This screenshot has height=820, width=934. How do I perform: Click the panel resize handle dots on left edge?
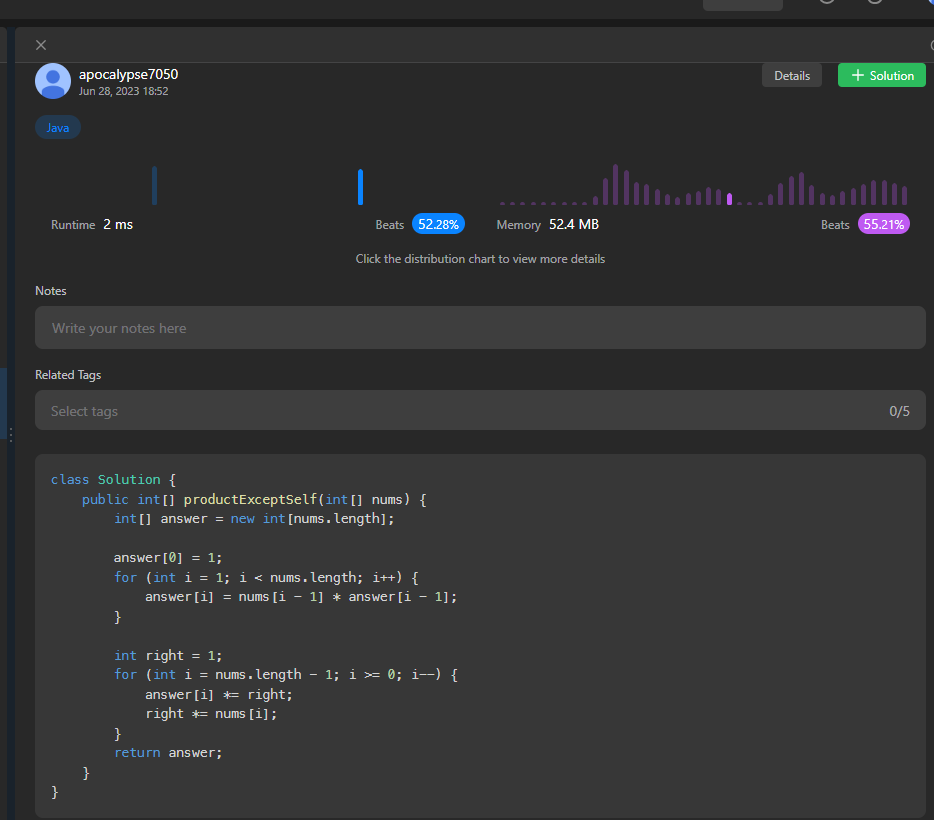click(11, 435)
